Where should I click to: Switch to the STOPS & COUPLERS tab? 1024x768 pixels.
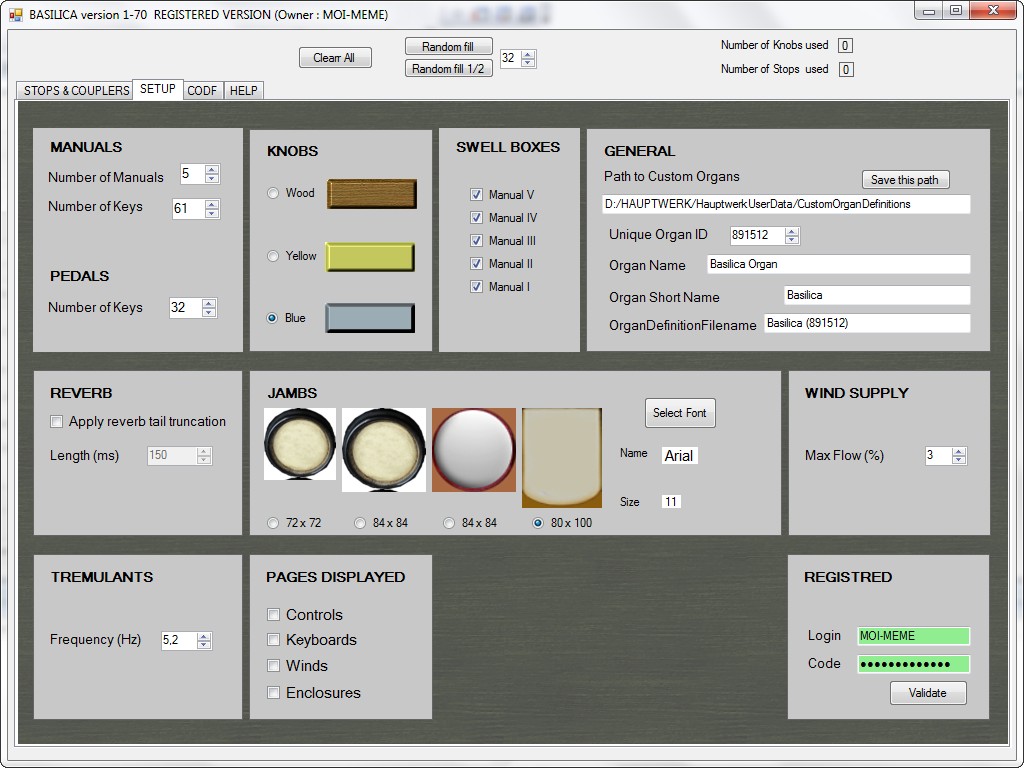[x=76, y=91]
